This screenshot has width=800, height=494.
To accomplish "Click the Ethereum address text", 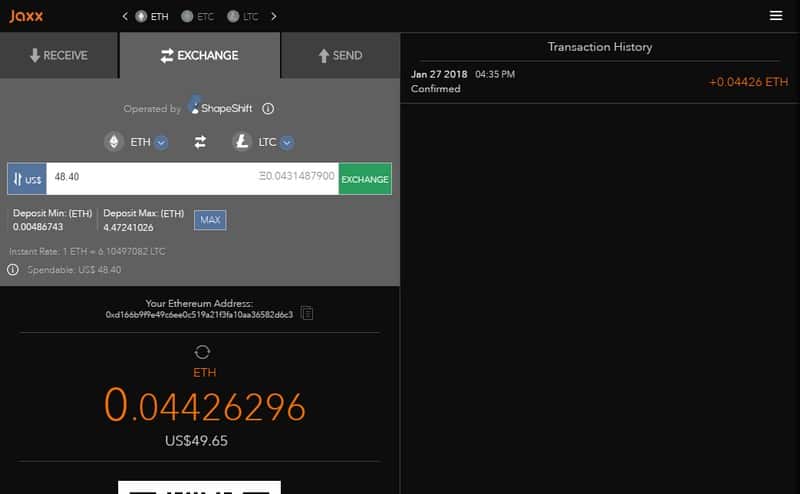I will tap(199, 314).
